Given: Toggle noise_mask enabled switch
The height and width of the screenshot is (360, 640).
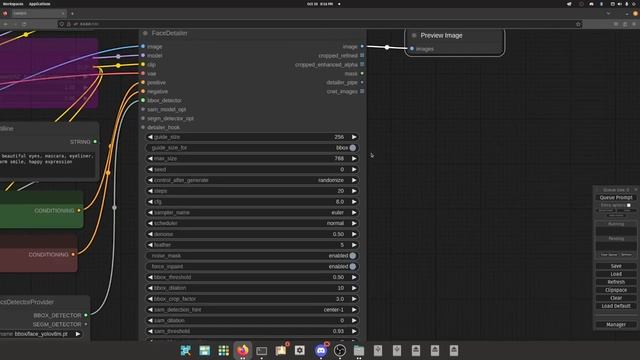Looking at the screenshot, I should [353, 256].
